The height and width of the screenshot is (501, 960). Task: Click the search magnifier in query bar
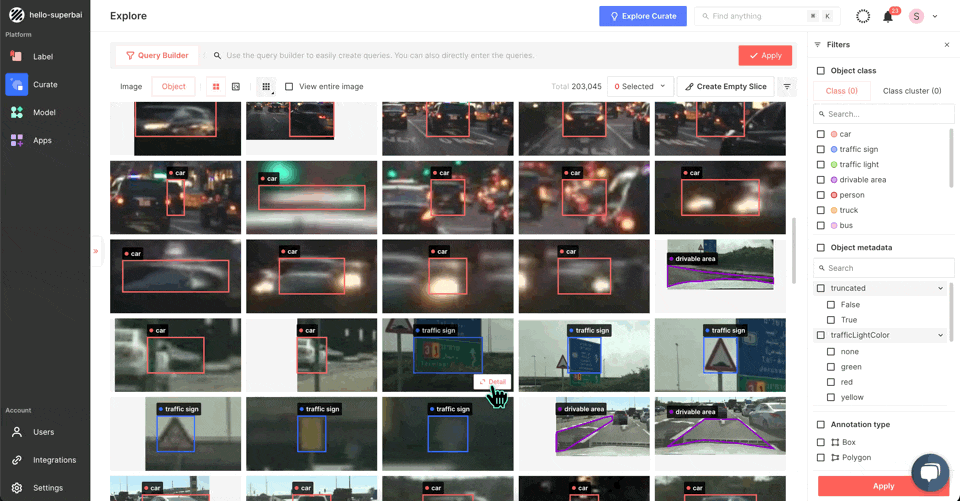point(217,55)
